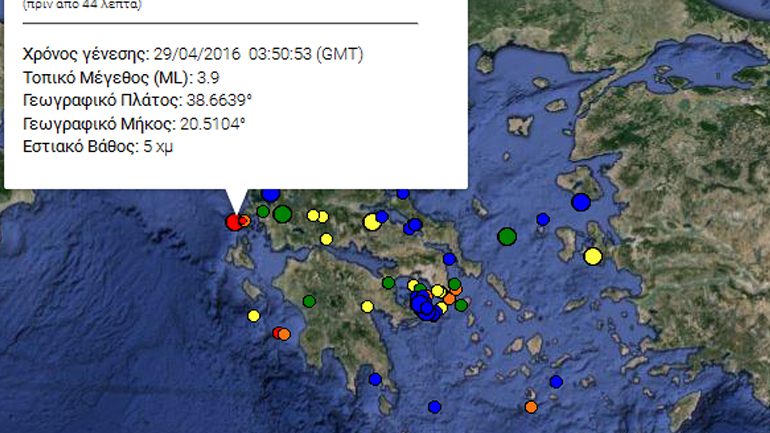Screen dimensions: 770x433
Task: Select the green marker at the top right of the Saronic cluster
Action: click(455, 284)
